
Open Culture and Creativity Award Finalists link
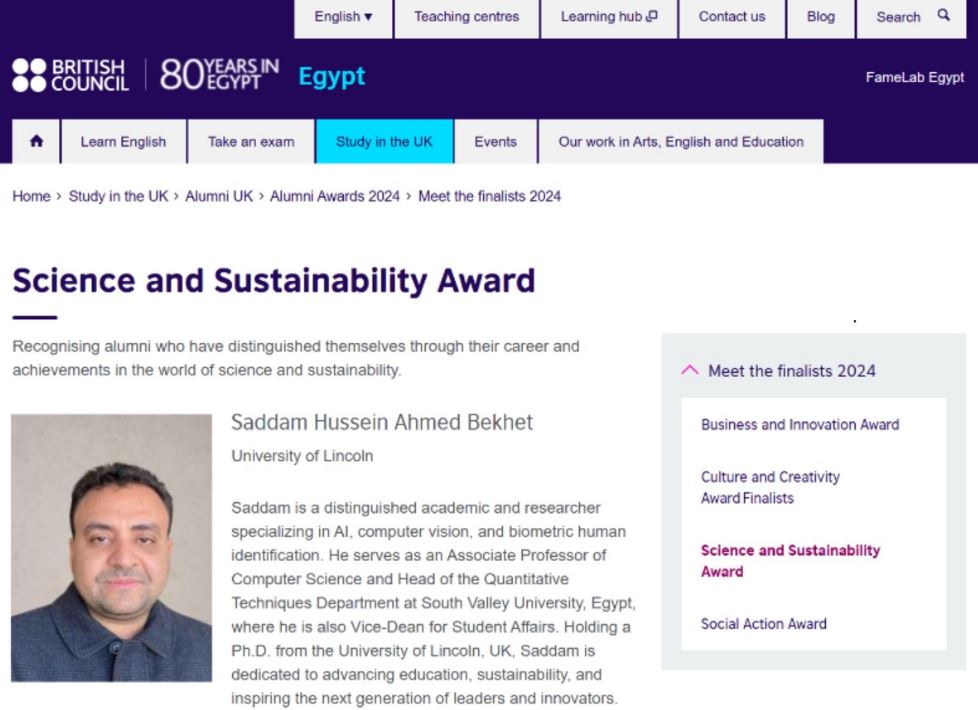(x=770, y=487)
